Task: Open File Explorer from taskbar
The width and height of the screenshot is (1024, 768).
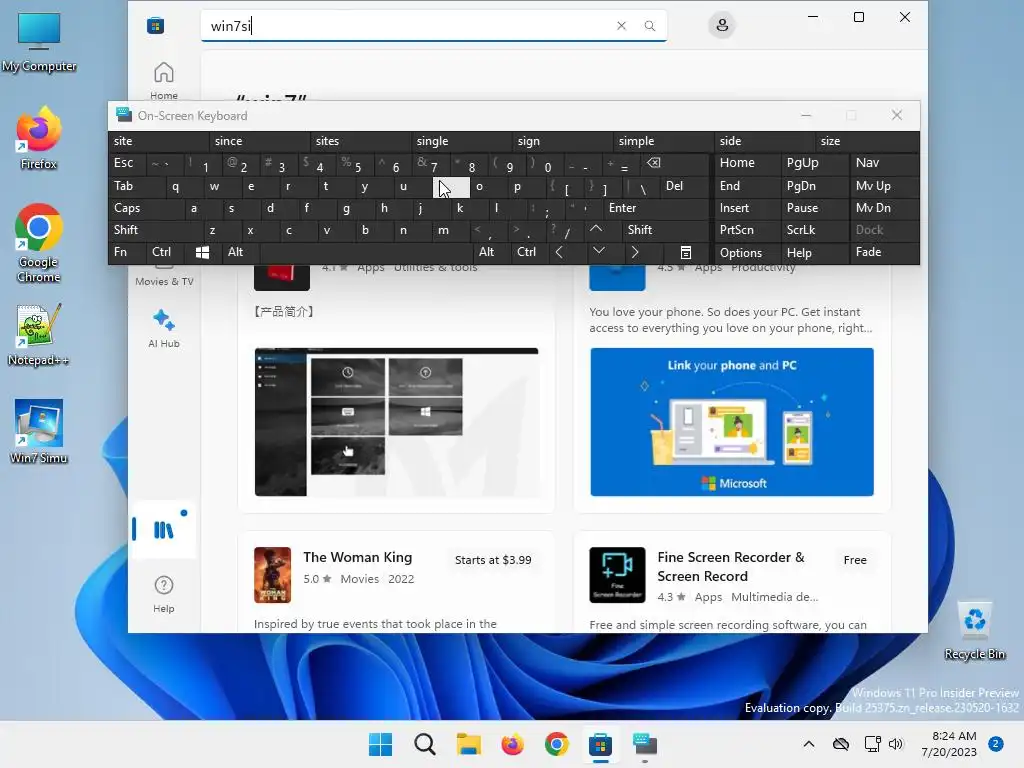Action: [468, 744]
